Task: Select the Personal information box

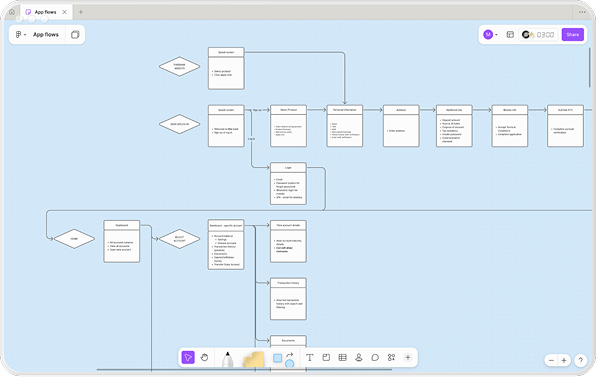Action: [x=345, y=126]
